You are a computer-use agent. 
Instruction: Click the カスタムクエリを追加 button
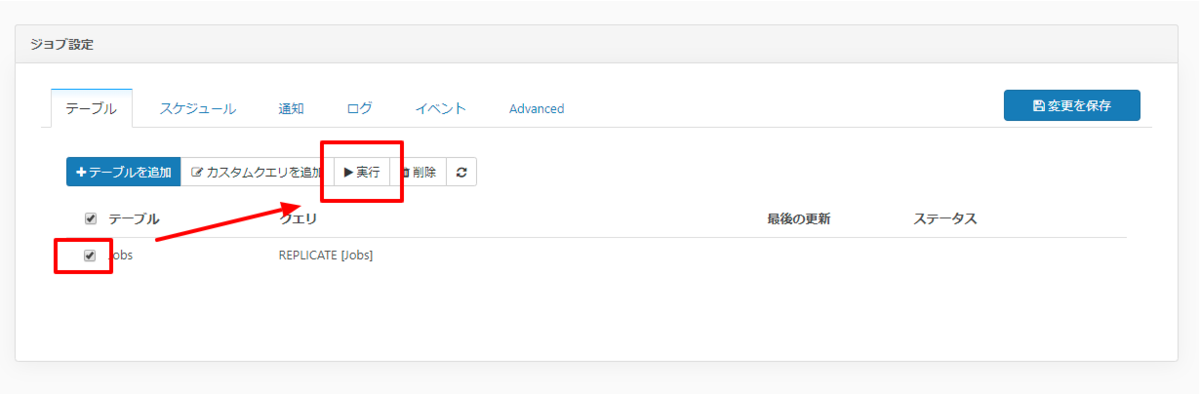pos(257,172)
